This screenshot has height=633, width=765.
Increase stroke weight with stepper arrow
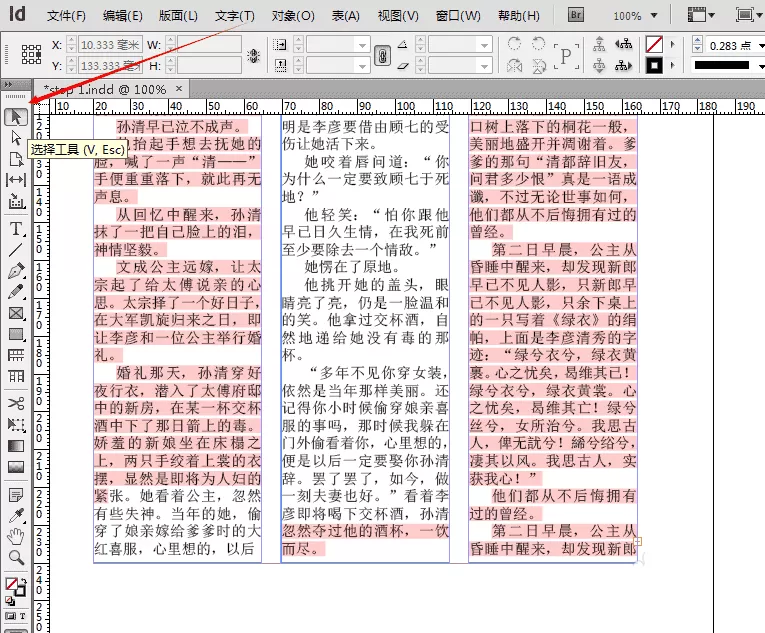pyautogui.click(x=697, y=41)
